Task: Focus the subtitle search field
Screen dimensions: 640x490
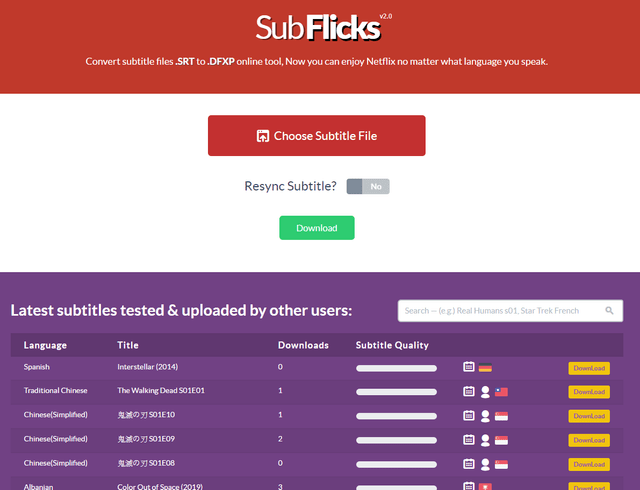Action: (510, 311)
